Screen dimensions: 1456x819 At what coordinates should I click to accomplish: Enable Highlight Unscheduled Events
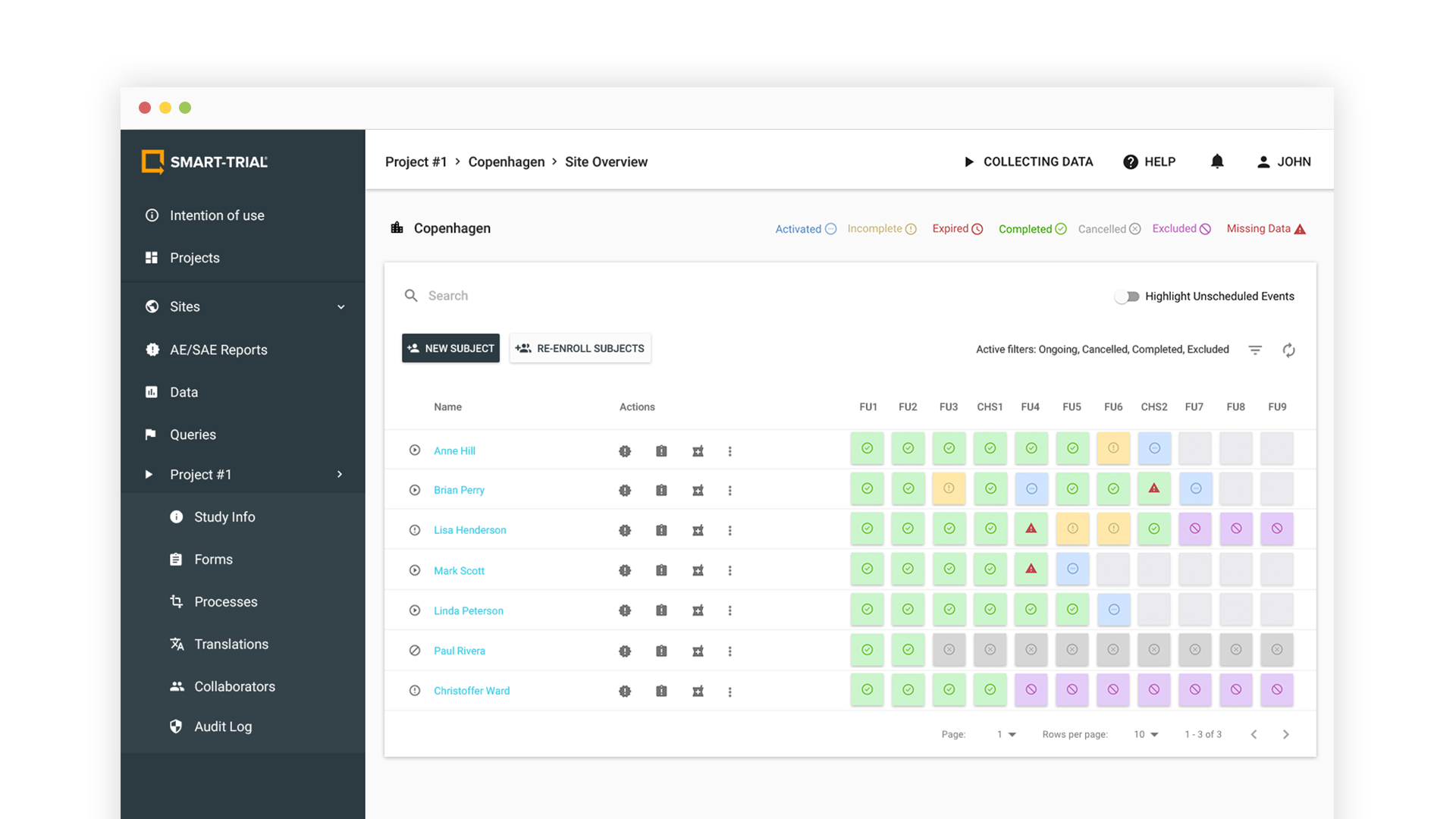tap(1127, 297)
